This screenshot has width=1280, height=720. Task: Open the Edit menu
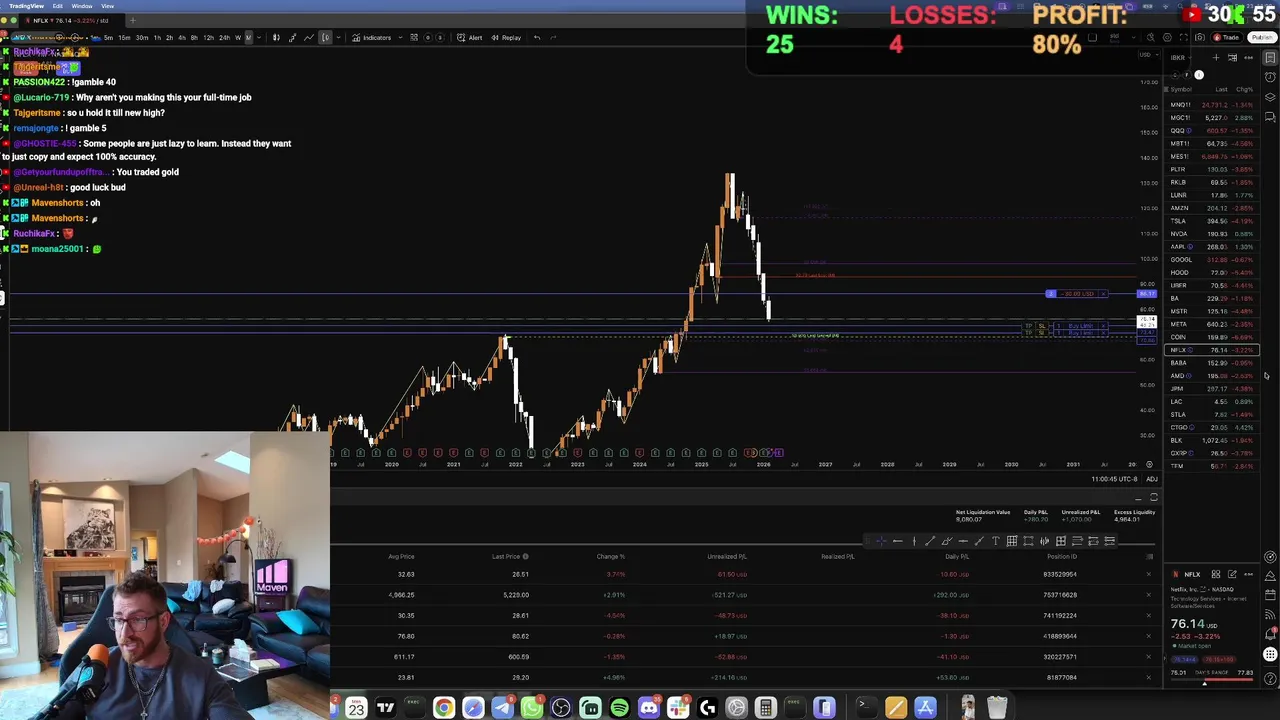coord(58,6)
